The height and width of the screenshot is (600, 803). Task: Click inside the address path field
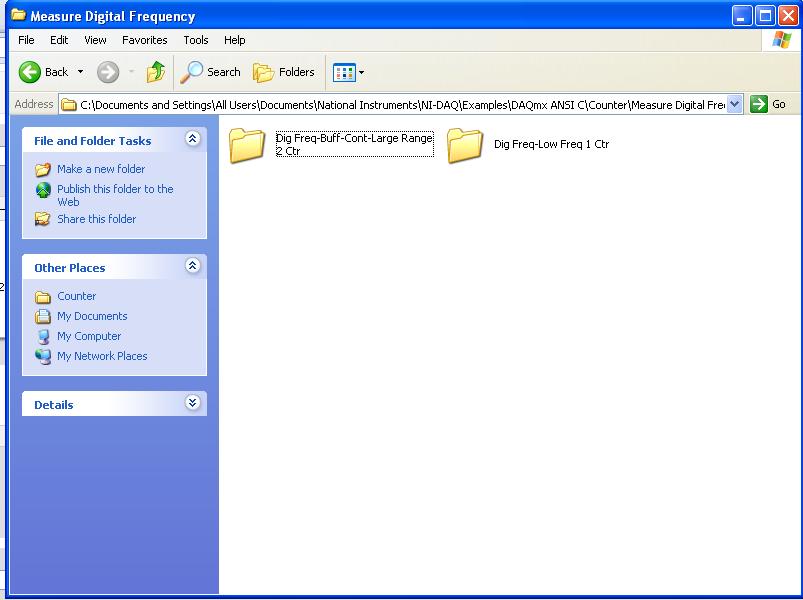[x=400, y=104]
